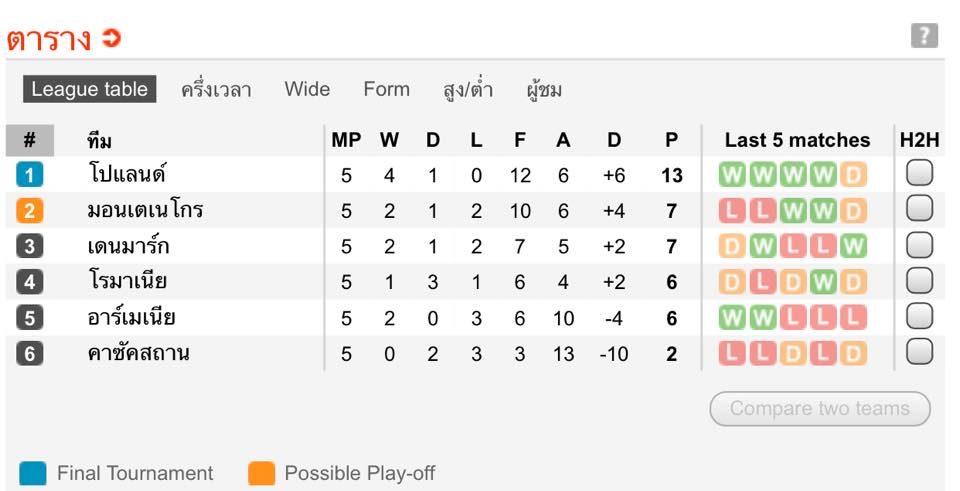Viewport: 960px width, 491px height.
Task: Open the สูง/ต่ำ tab
Action: tap(468, 90)
